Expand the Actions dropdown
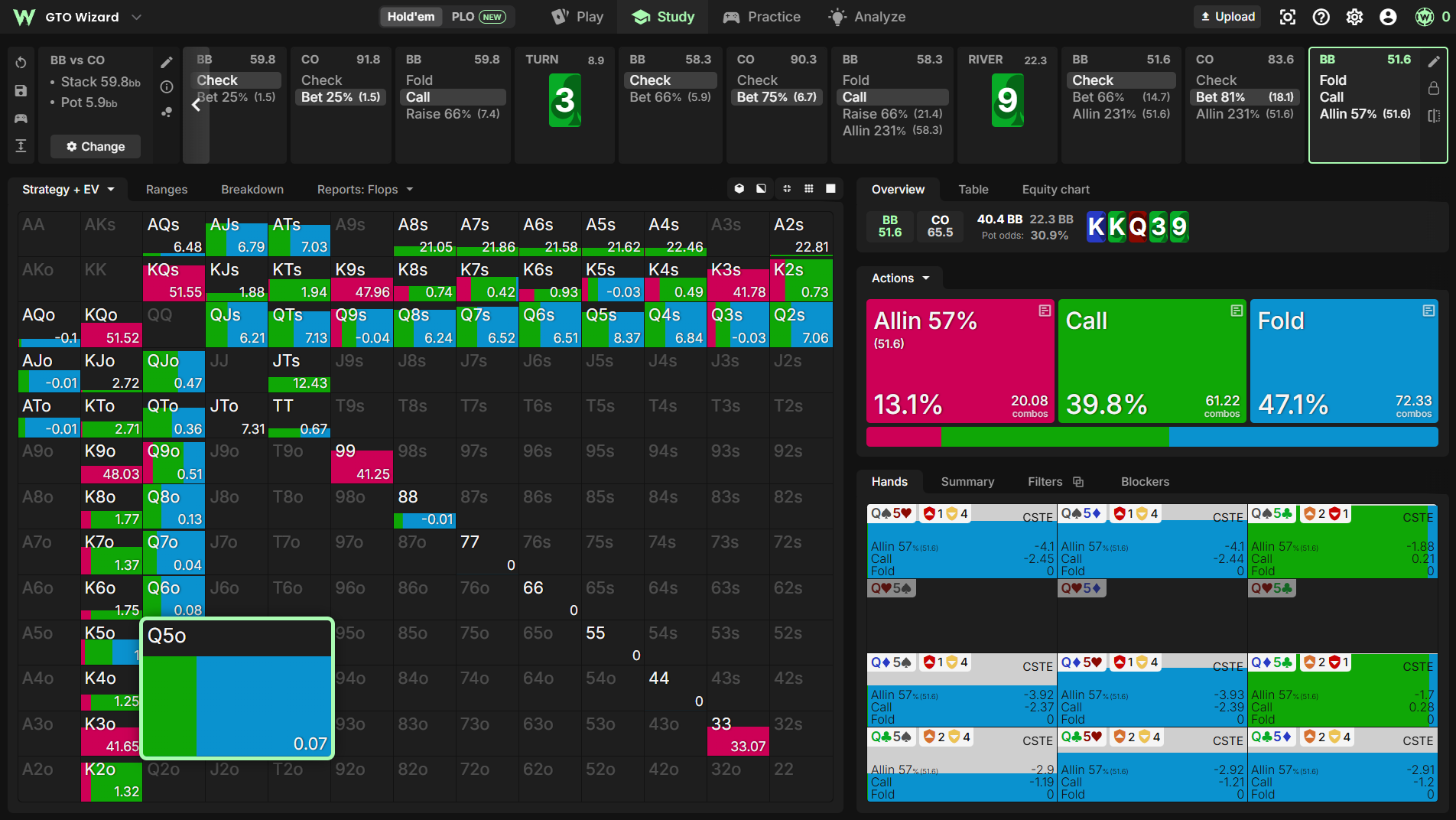This screenshot has height=820, width=1456. [900, 278]
